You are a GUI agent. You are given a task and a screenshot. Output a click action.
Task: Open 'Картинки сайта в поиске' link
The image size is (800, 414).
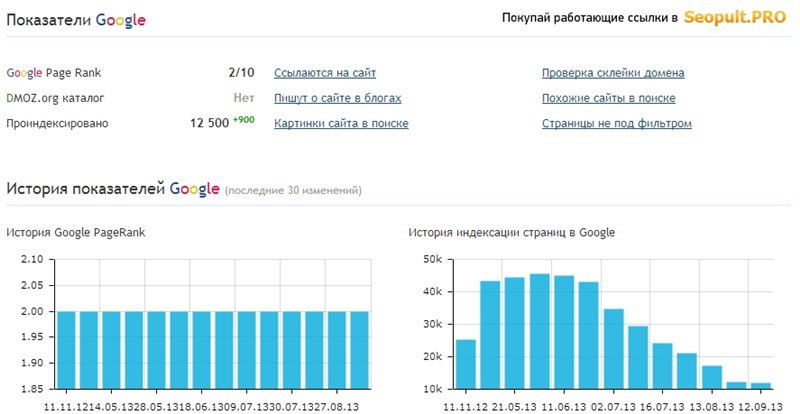(341, 124)
